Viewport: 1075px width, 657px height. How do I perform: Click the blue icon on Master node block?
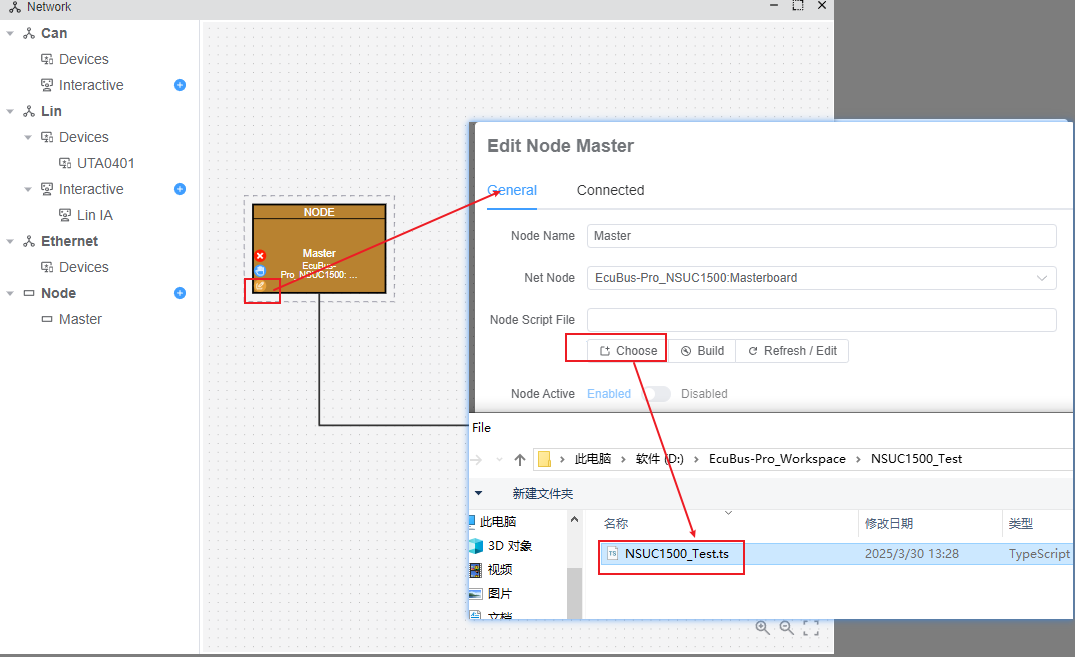260,271
